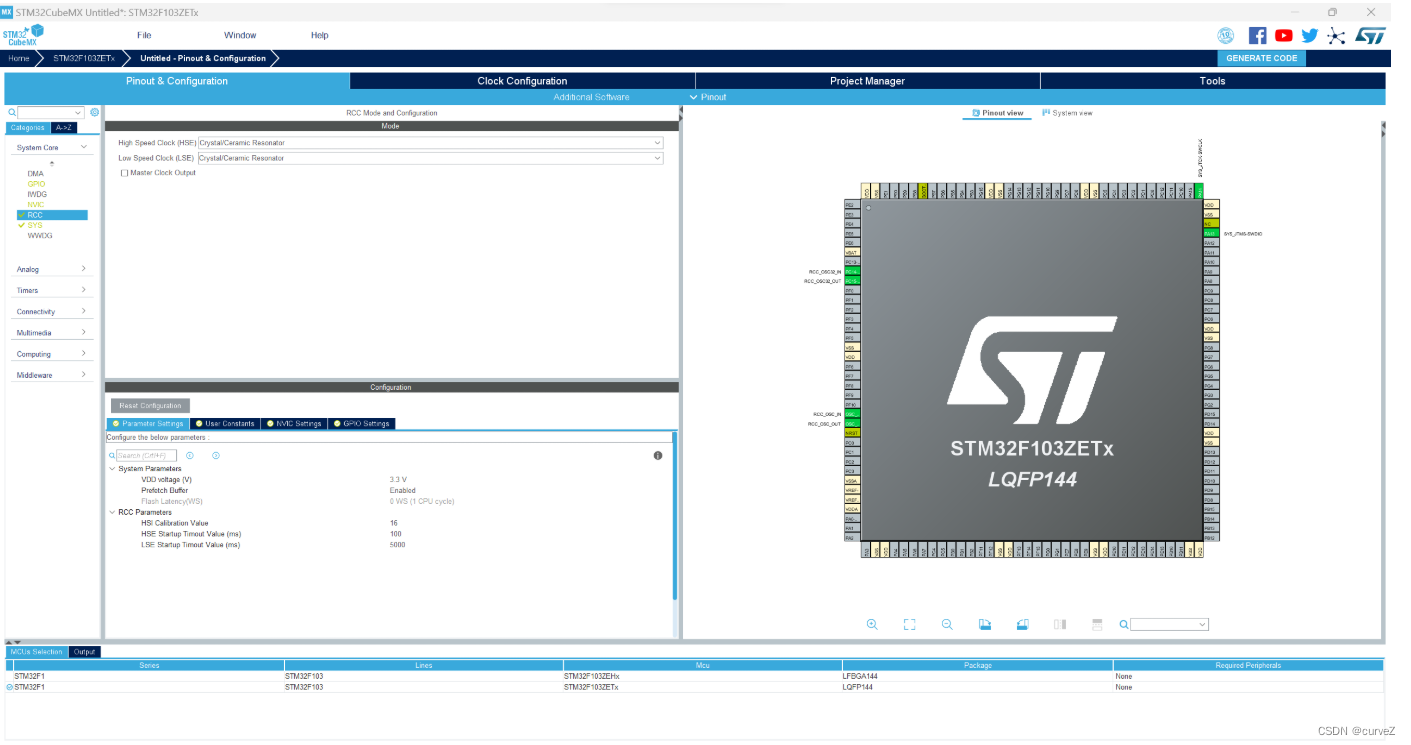Open the ST 10-year anniversary badge icon

pos(1225,35)
